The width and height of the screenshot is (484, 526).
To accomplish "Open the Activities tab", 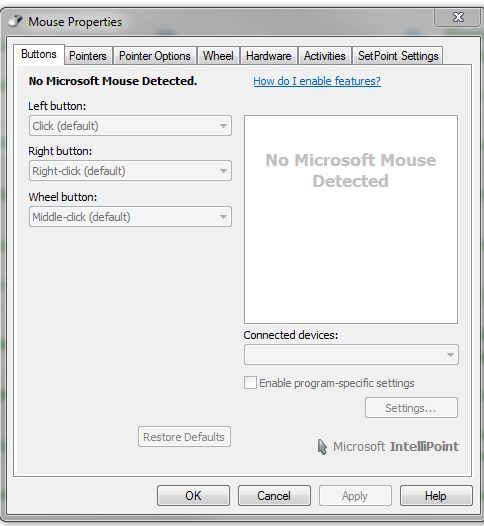I will click(324, 56).
